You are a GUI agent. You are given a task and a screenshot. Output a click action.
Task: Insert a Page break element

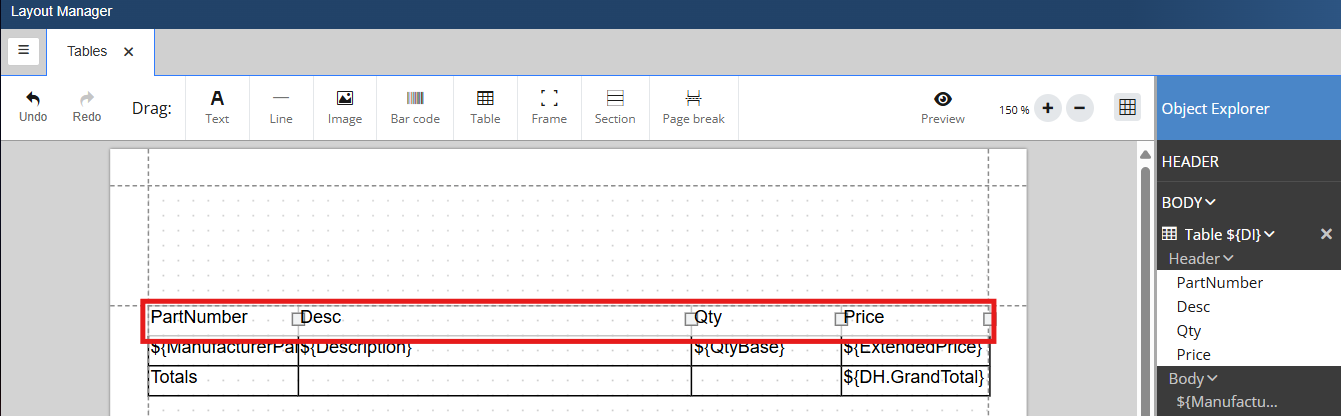[x=693, y=99]
